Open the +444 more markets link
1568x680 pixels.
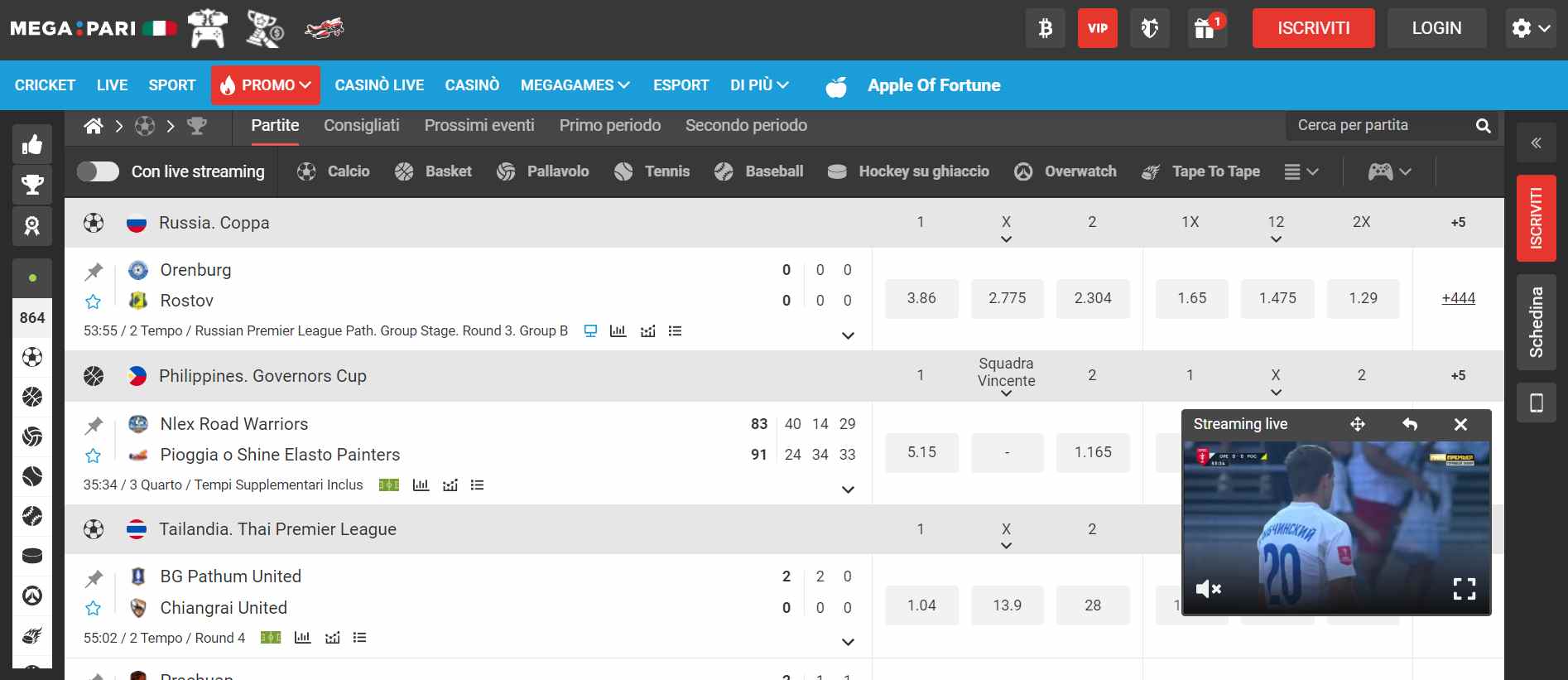[x=1458, y=298]
